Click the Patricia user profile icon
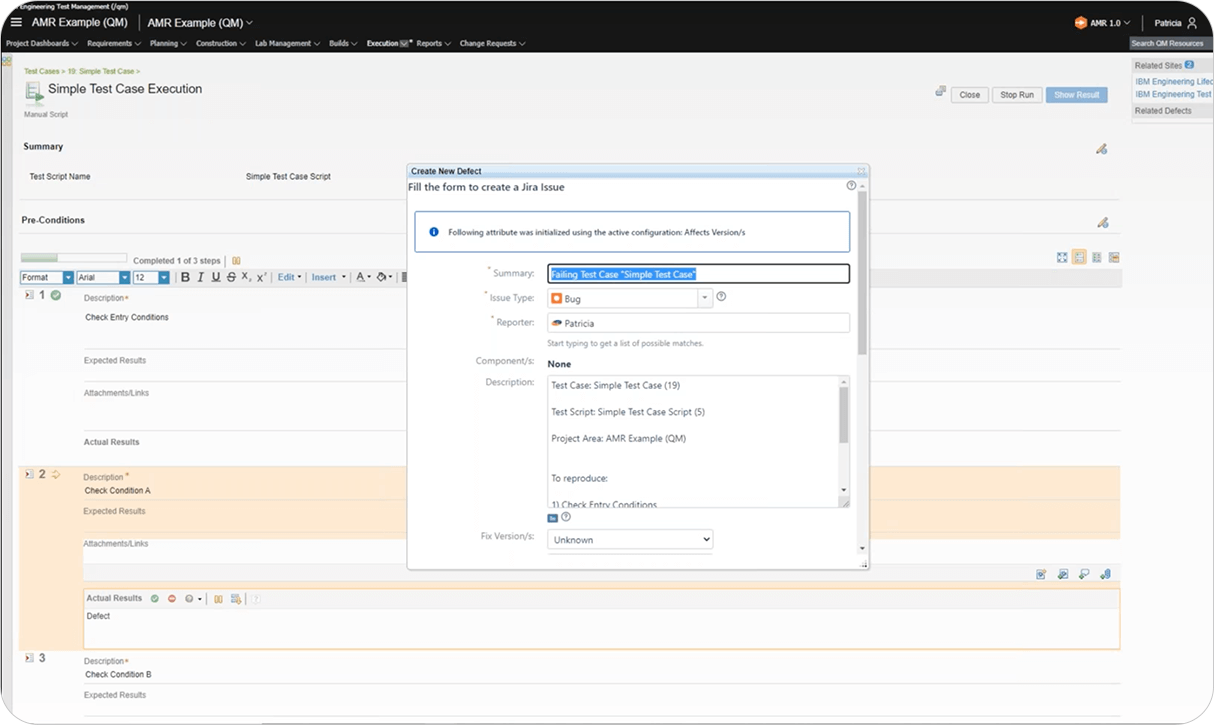1214x725 pixels. tap(1191, 23)
